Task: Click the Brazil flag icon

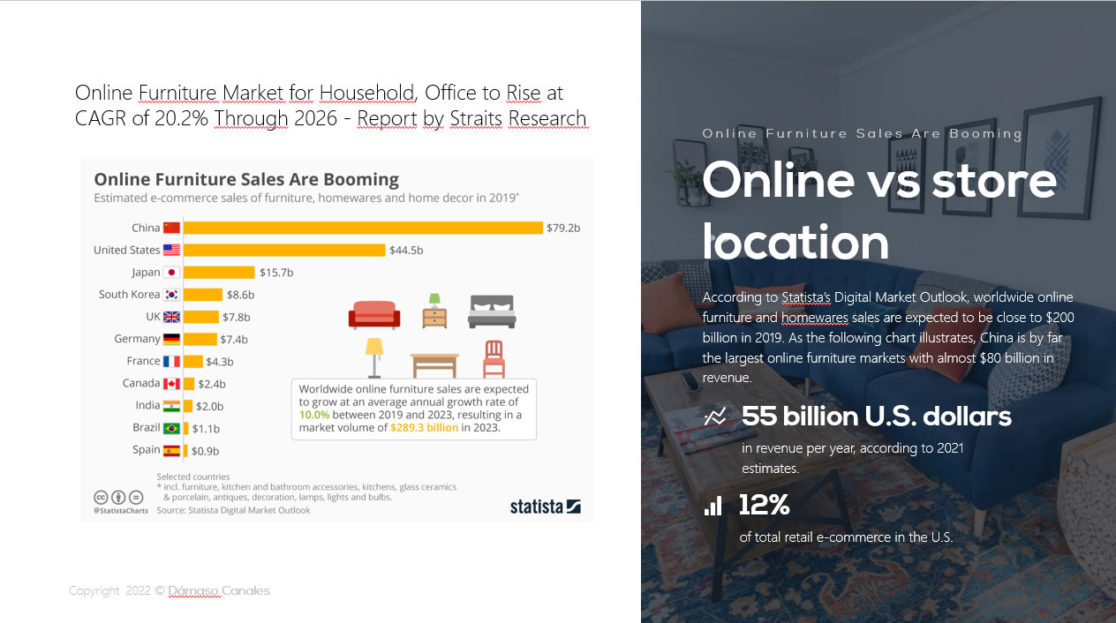Action: pyautogui.click(x=171, y=428)
